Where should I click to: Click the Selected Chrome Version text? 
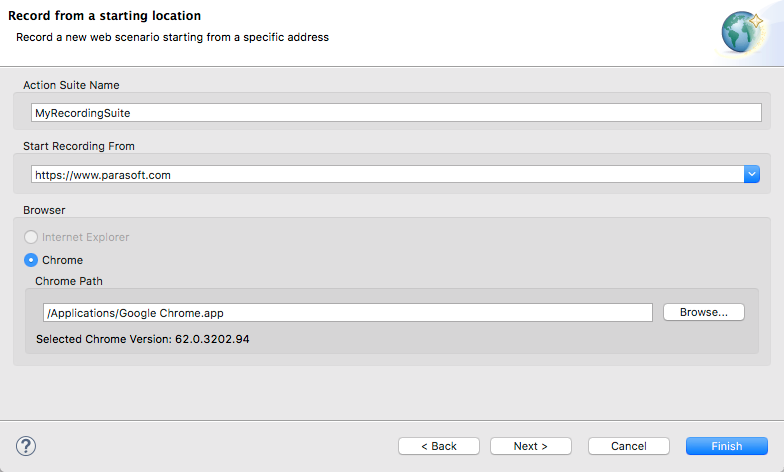142,339
